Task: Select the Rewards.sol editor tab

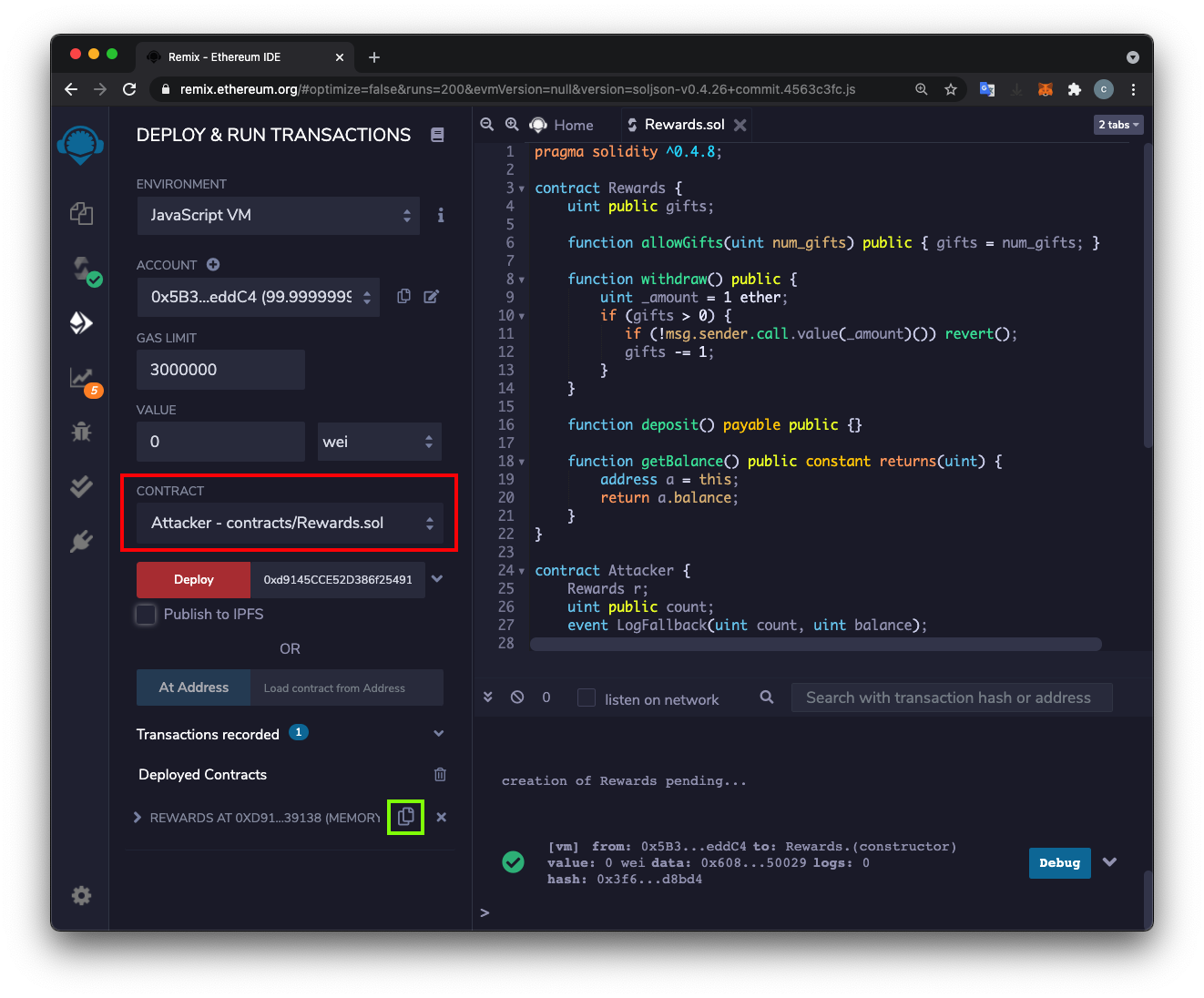Action: click(x=683, y=125)
